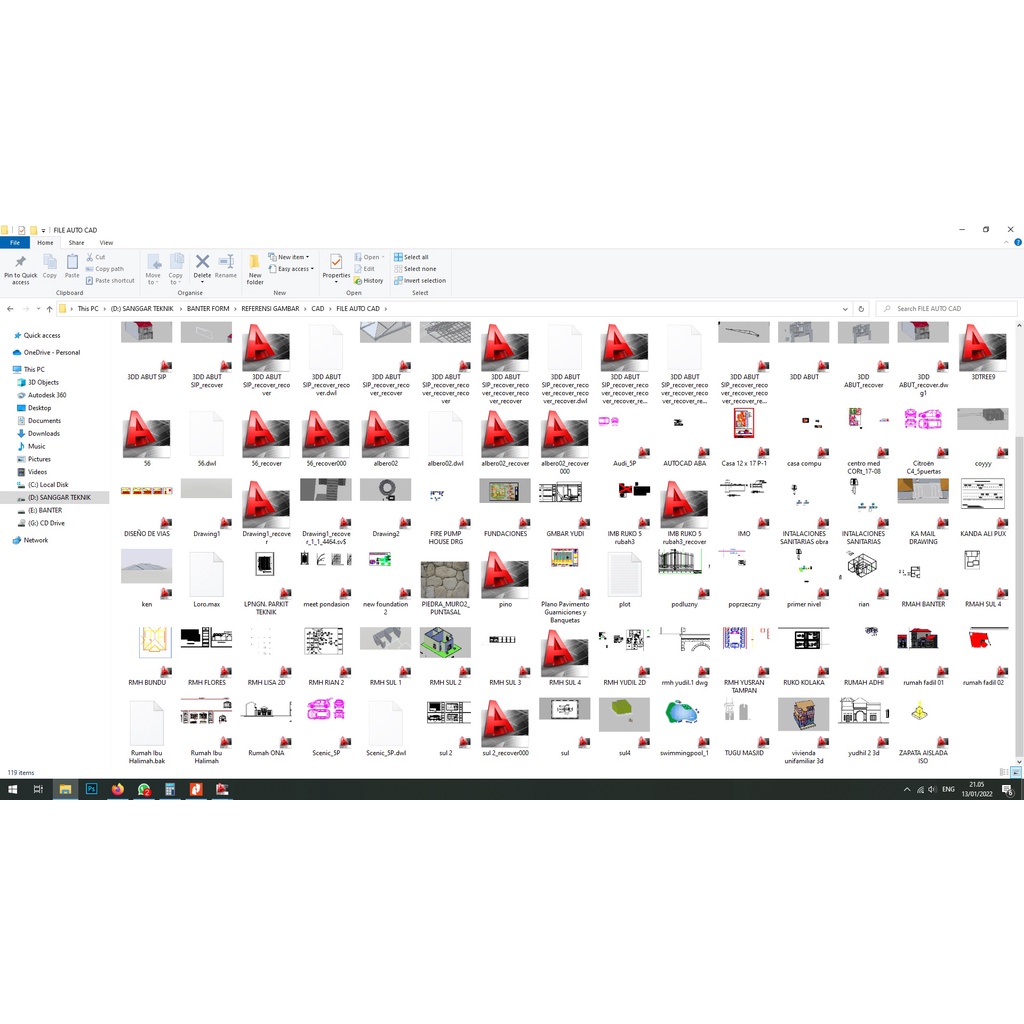Select (E:) BANTER drive in sidebar
The width and height of the screenshot is (1024, 1024).
tap(44, 510)
